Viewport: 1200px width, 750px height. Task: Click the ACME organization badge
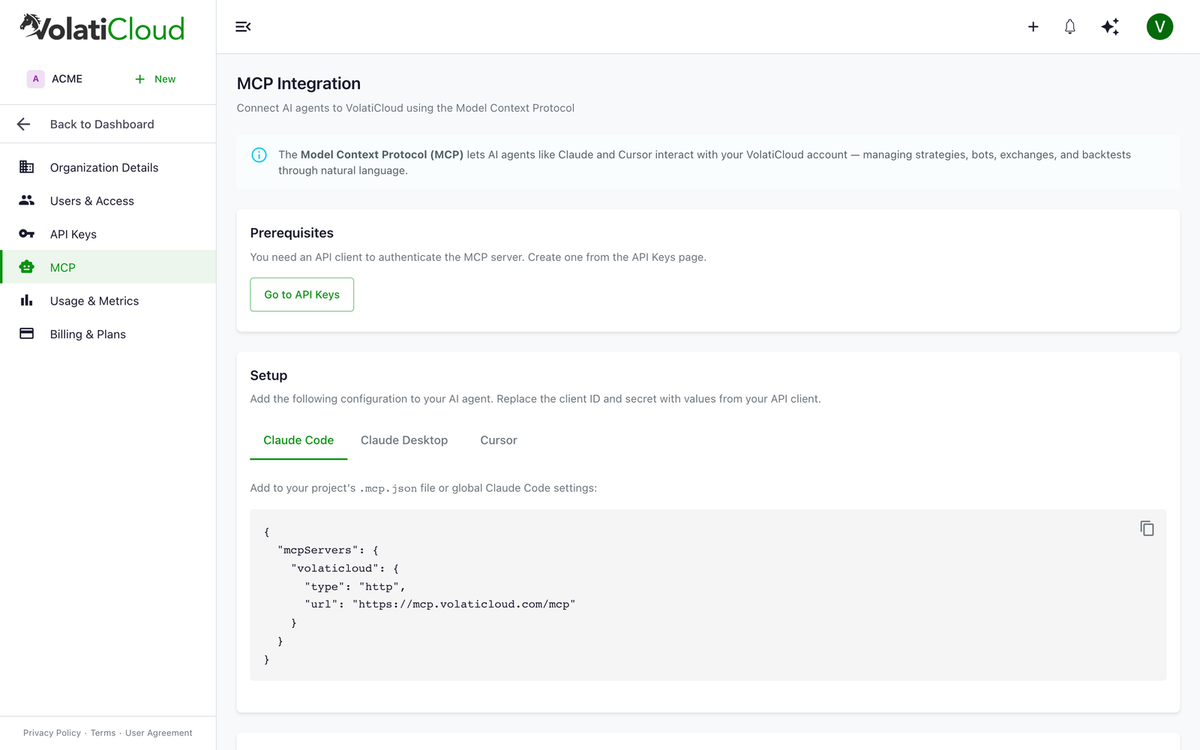(36, 79)
